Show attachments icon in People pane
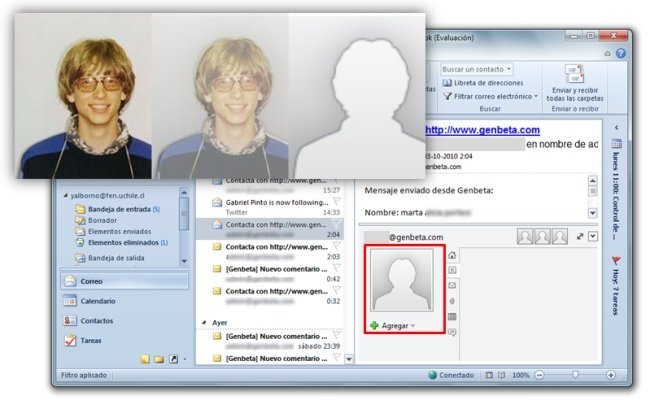Screen dimensions: 650x413 pos(452,301)
